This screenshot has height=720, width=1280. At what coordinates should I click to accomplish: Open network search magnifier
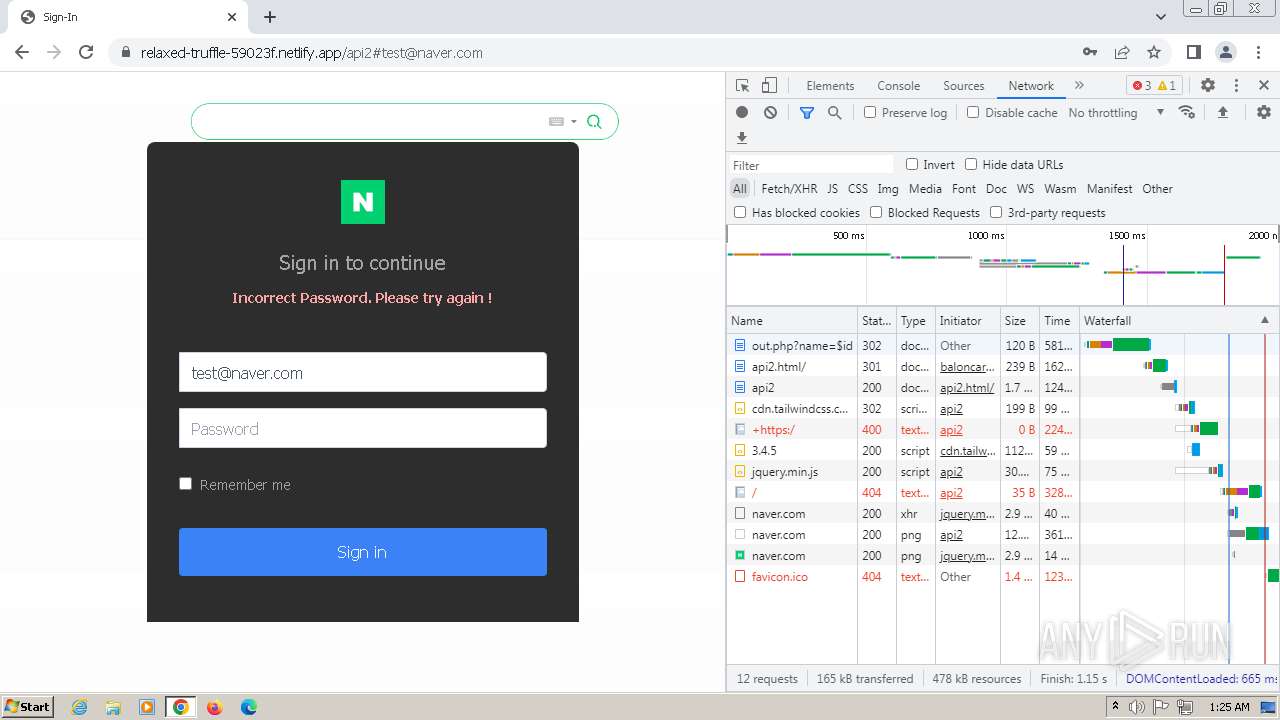[x=835, y=113]
